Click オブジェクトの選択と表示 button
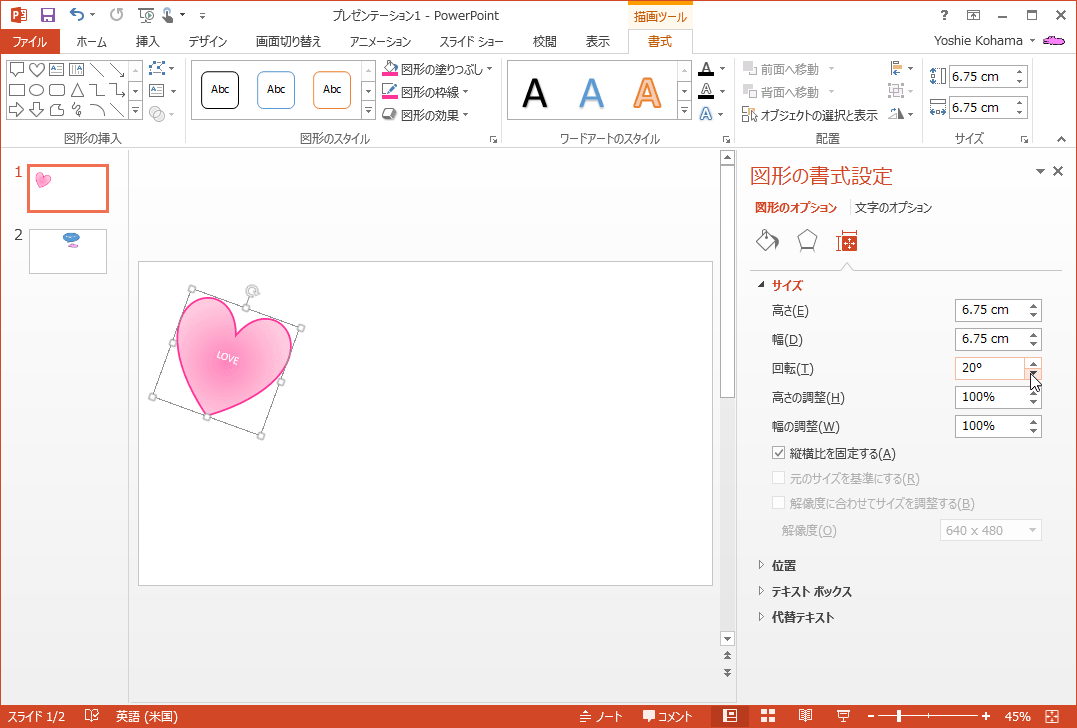Viewport: 1077px width, 728px height. pos(810,115)
